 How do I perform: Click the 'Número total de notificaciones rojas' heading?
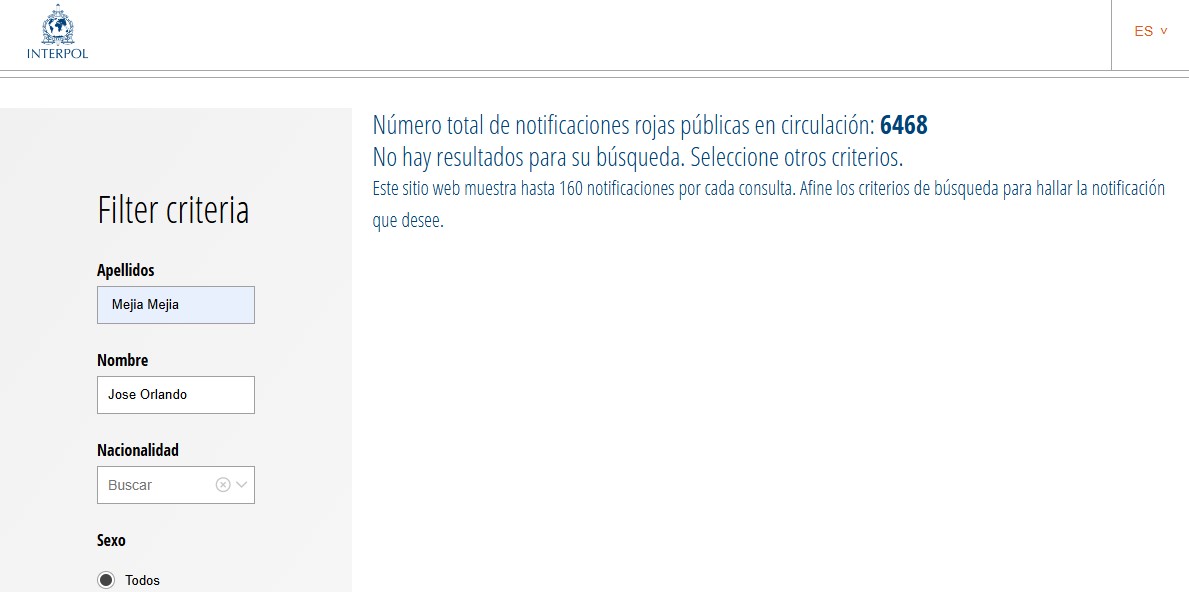(623, 125)
